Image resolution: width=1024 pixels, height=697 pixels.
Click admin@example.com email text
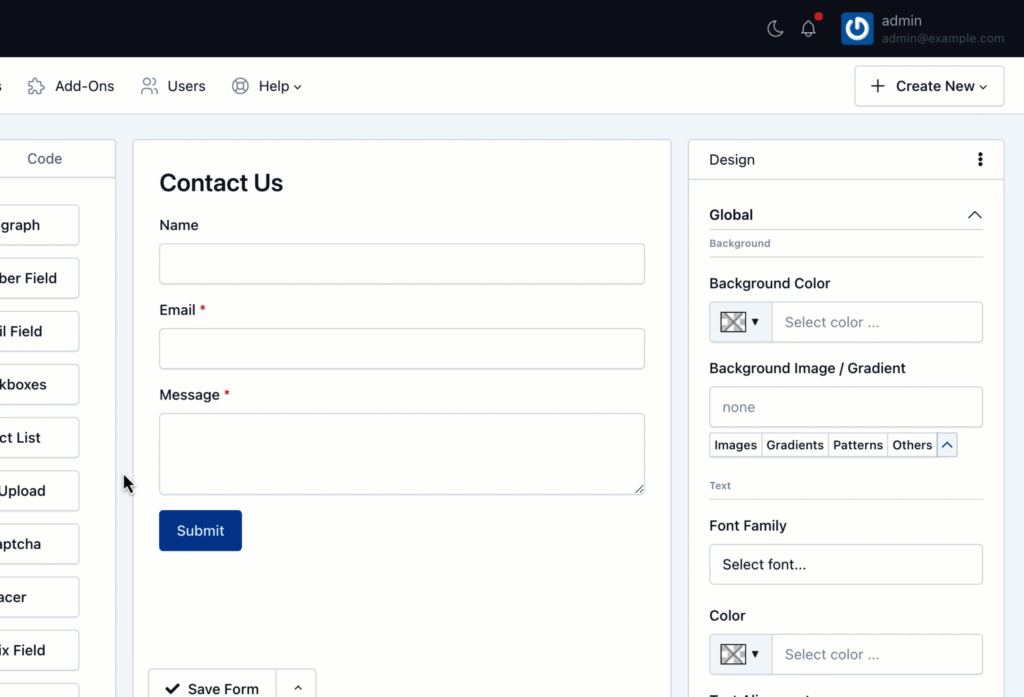pyautogui.click(x=942, y=39)
